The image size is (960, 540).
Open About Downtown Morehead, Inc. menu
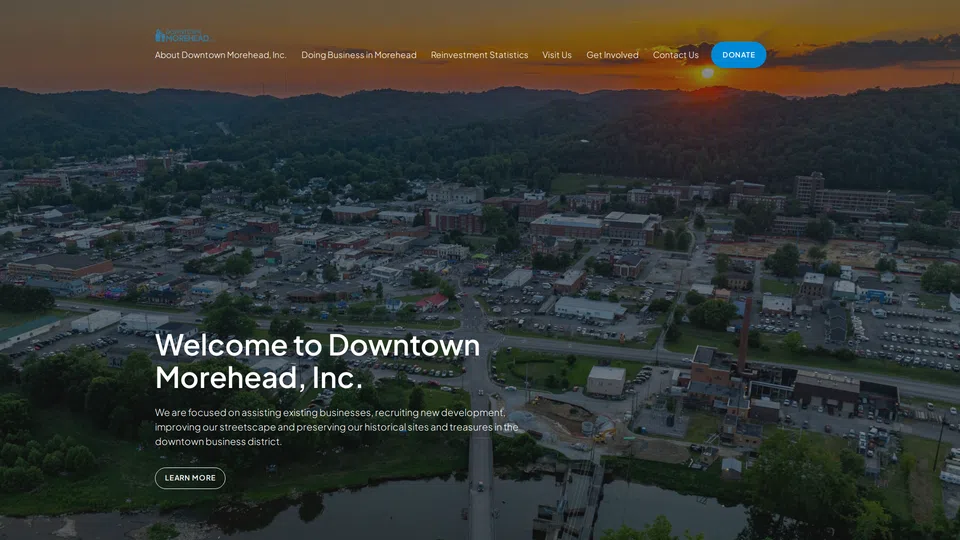(220, 55)
